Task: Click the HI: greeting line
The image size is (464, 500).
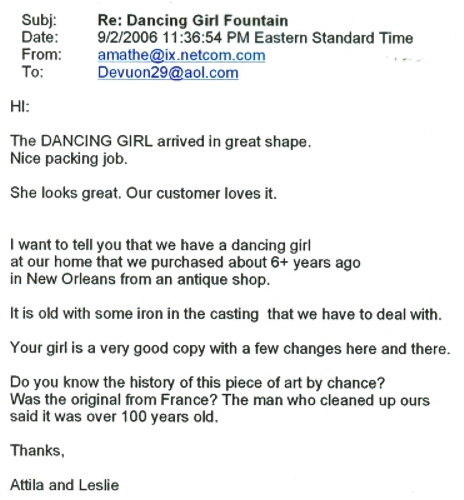Action: tap(20, 106)
